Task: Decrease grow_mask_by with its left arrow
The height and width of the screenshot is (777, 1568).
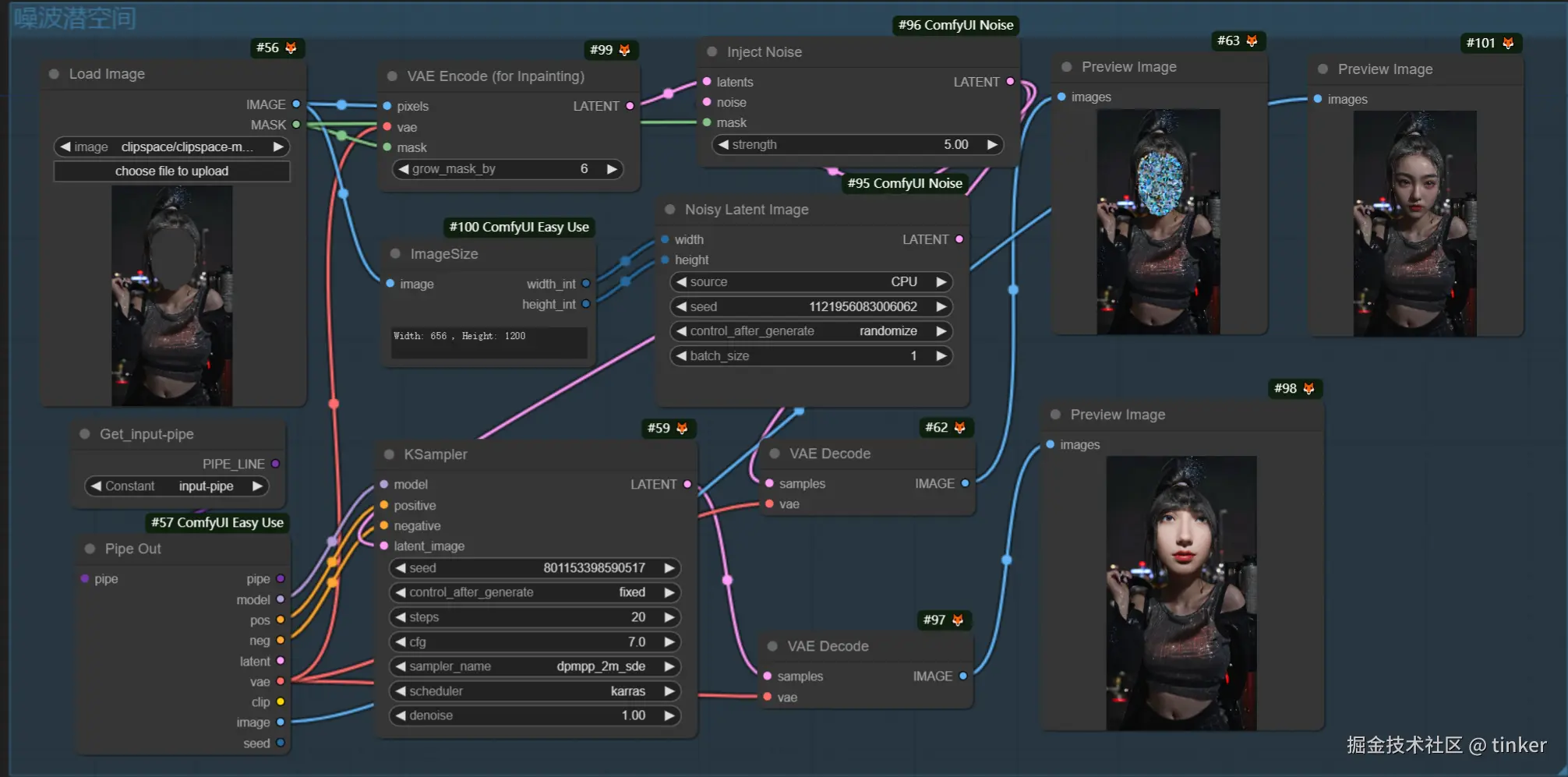Action: [x=404, y=169]
